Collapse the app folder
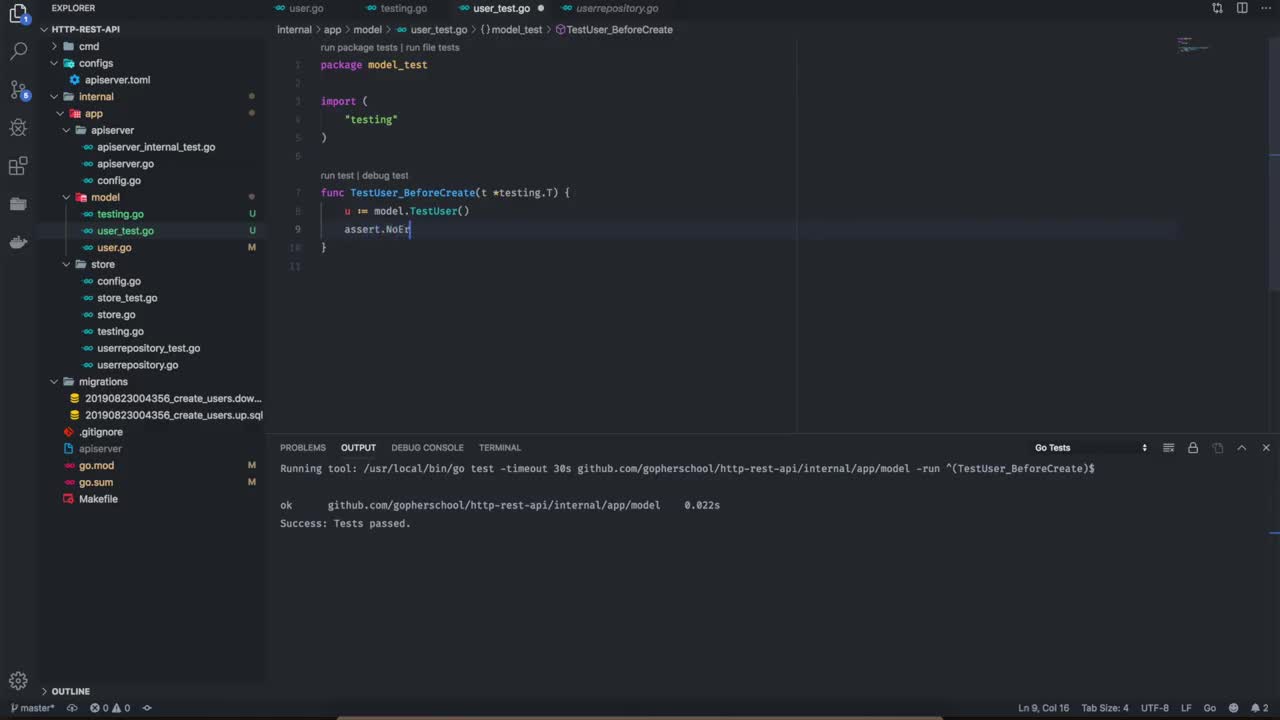 tap(94, 113)
